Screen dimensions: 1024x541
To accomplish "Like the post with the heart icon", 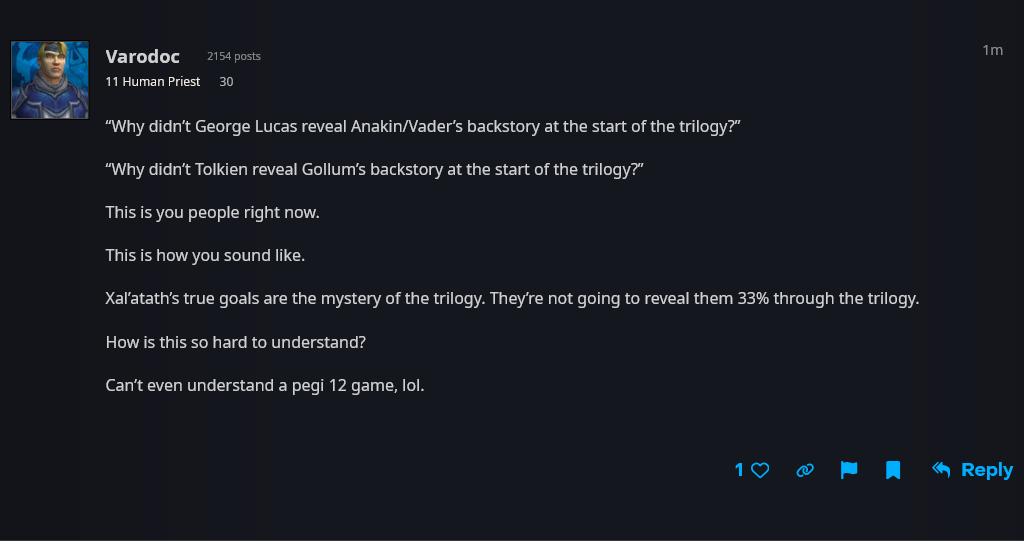I will (760, 470).
